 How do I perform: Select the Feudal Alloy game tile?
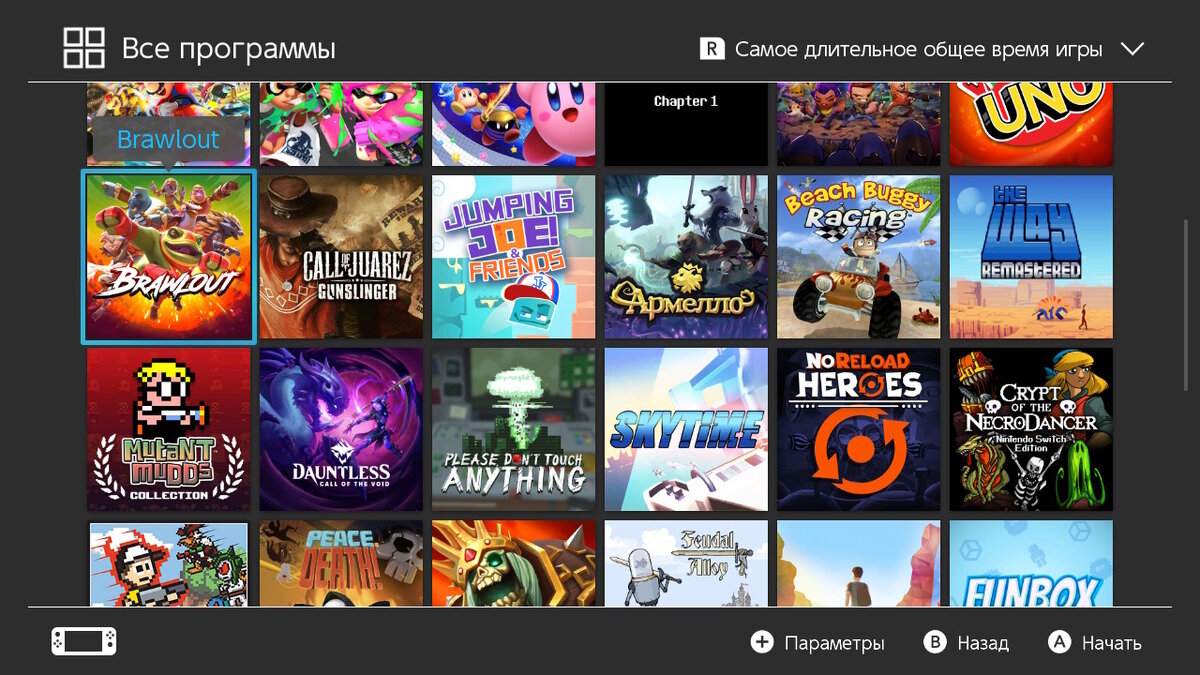tap(686, 563)
